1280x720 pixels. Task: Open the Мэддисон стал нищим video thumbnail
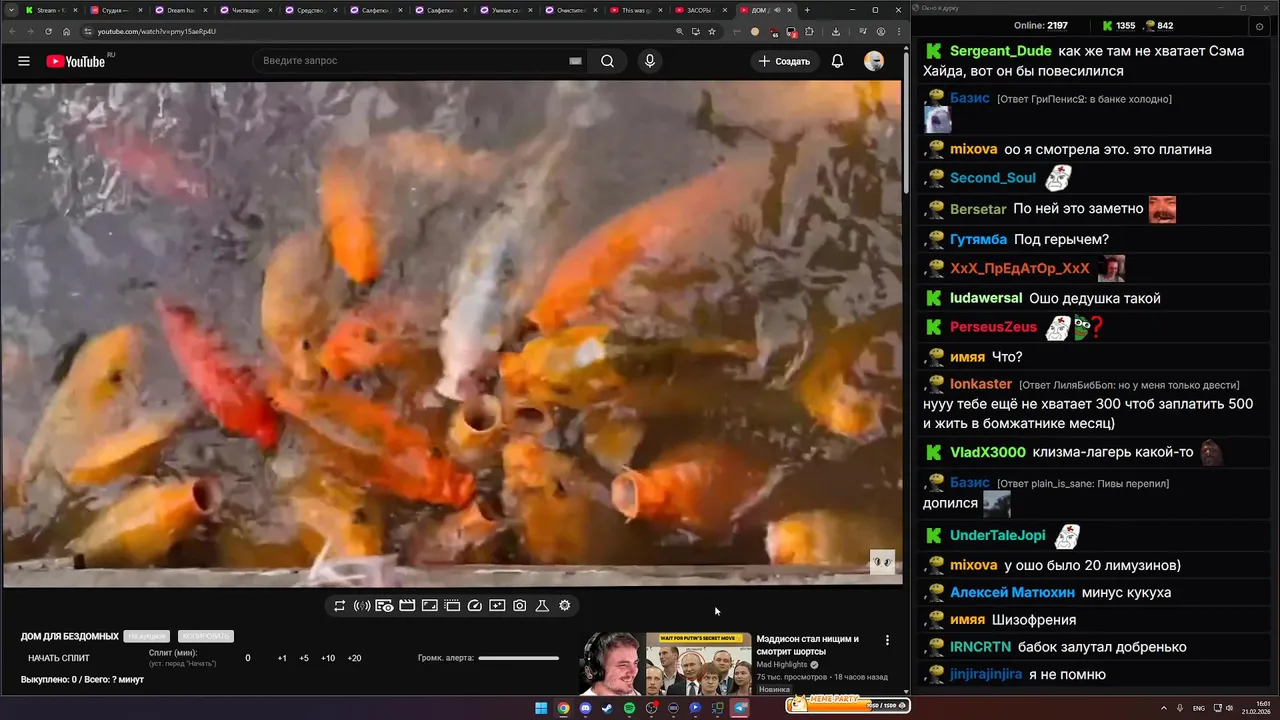point(665,664)
